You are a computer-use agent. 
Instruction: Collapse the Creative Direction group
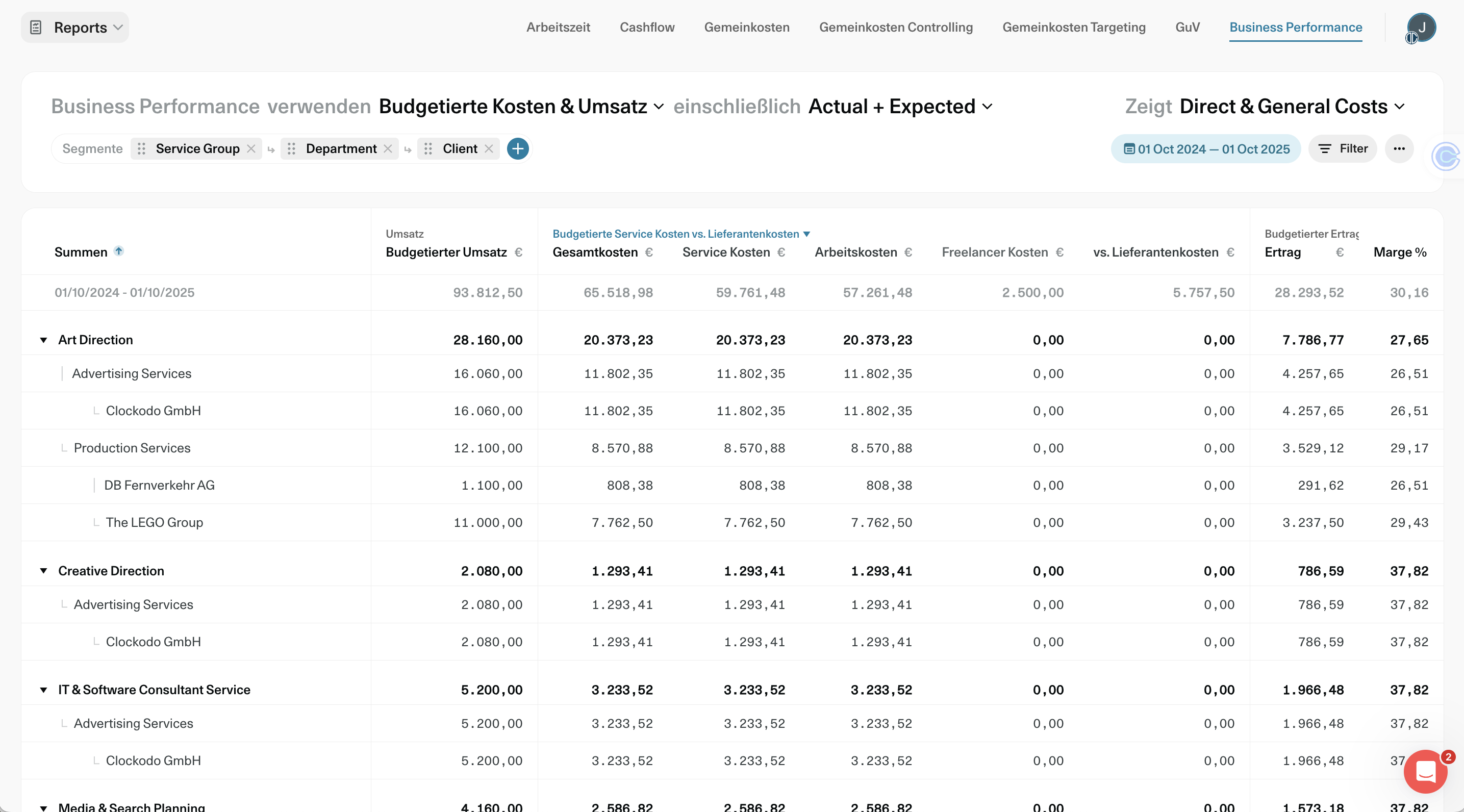(x=44, y=571)
